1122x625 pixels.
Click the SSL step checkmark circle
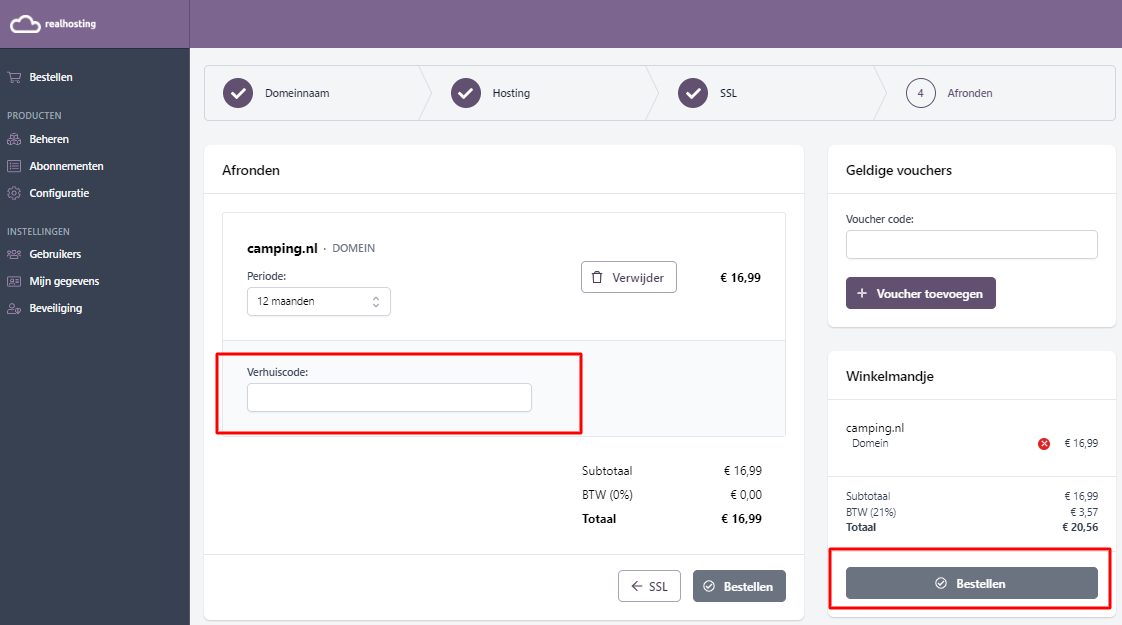(x=693, y=93)
